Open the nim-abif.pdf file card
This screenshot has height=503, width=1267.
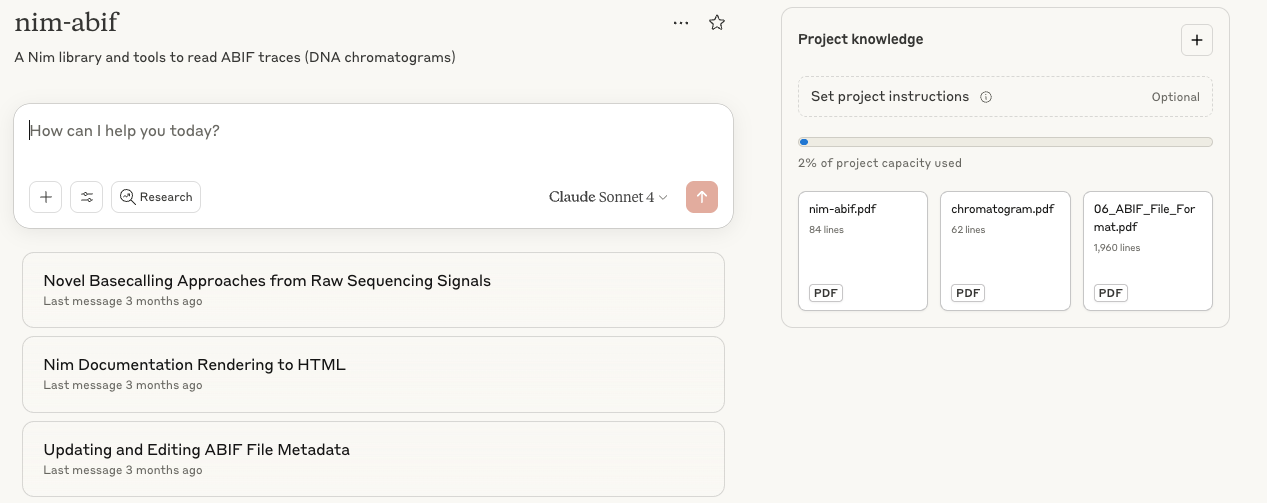[862, 251]
